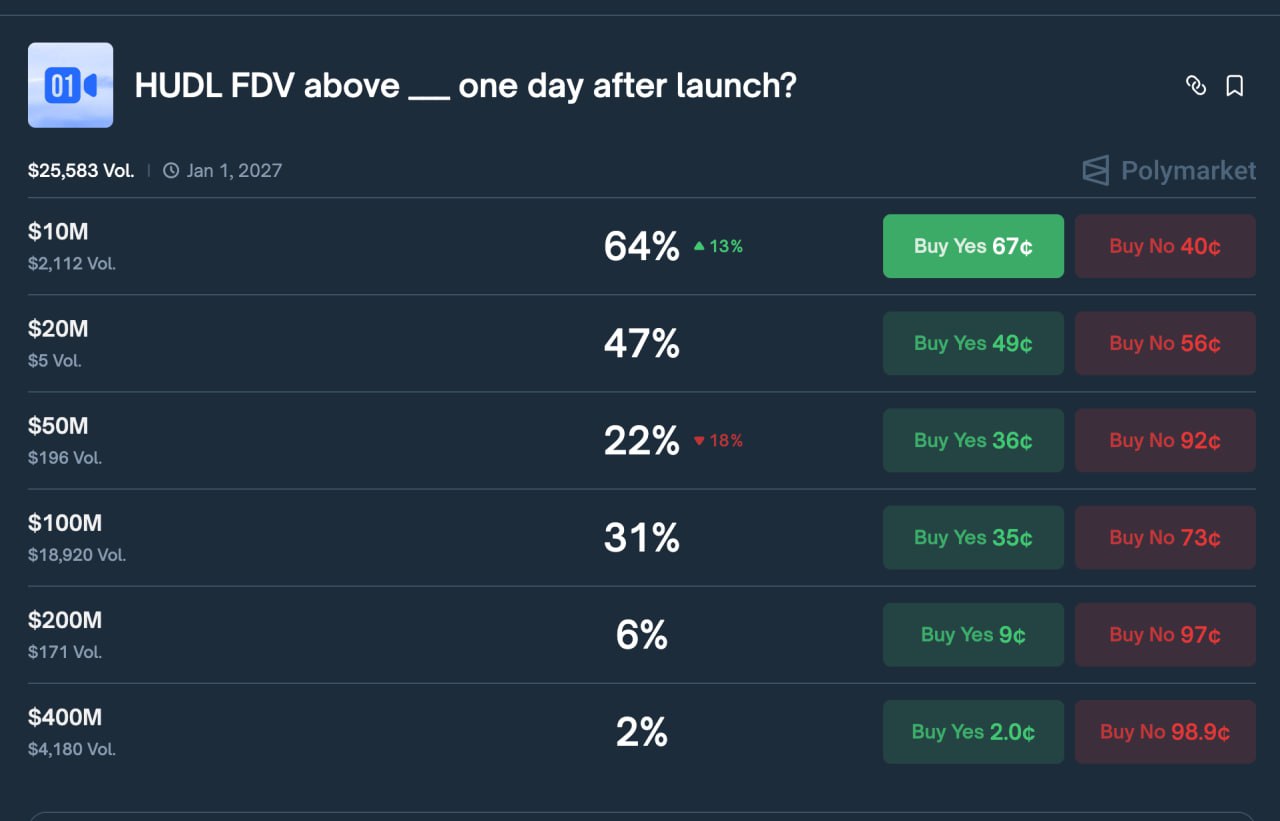The width and height of the screenshot is (1280, 821).
Task: Click the Polymarket logo
Action: coord(1169,171)
